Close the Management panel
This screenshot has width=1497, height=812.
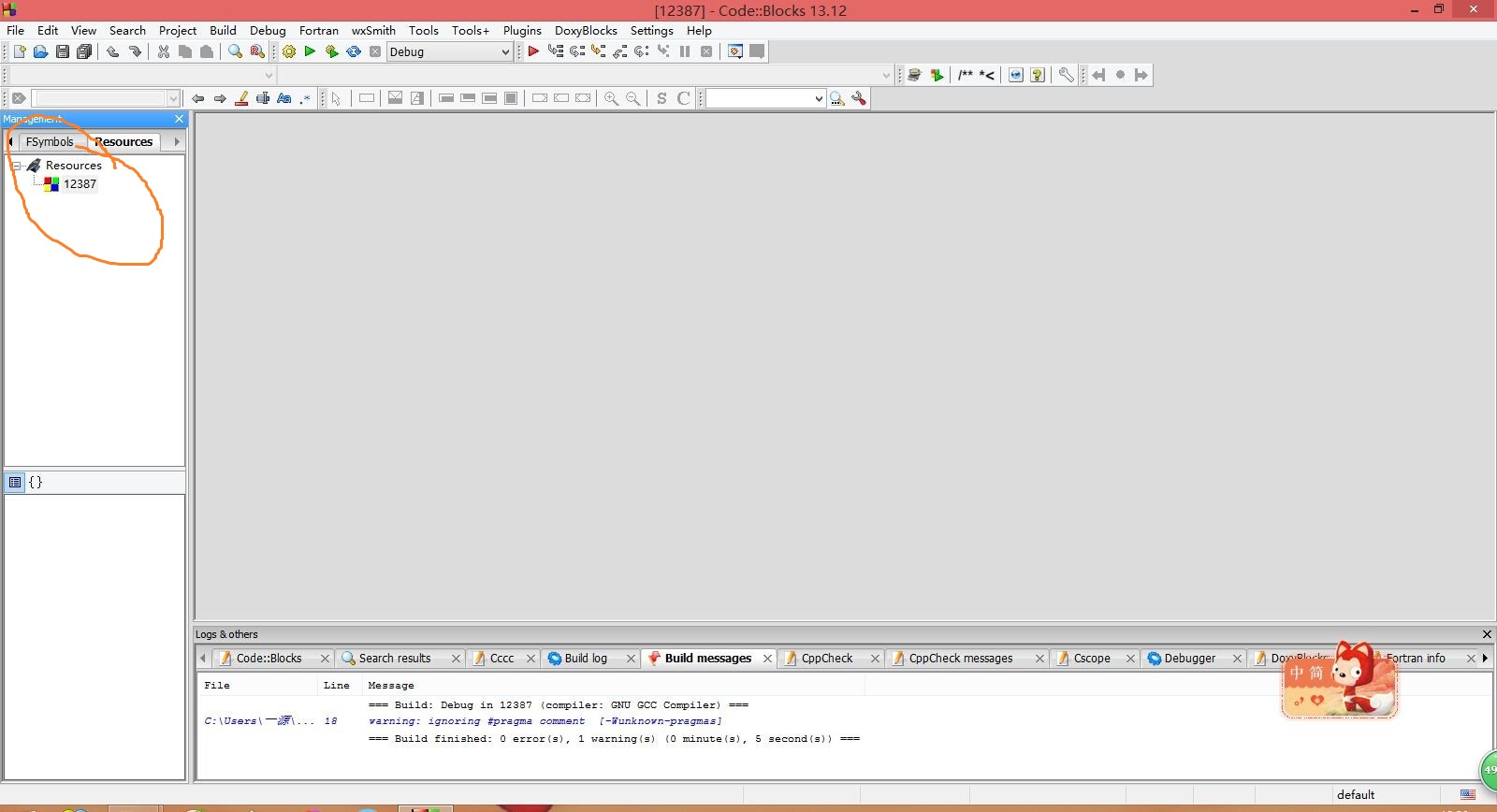tap(180, 119)
